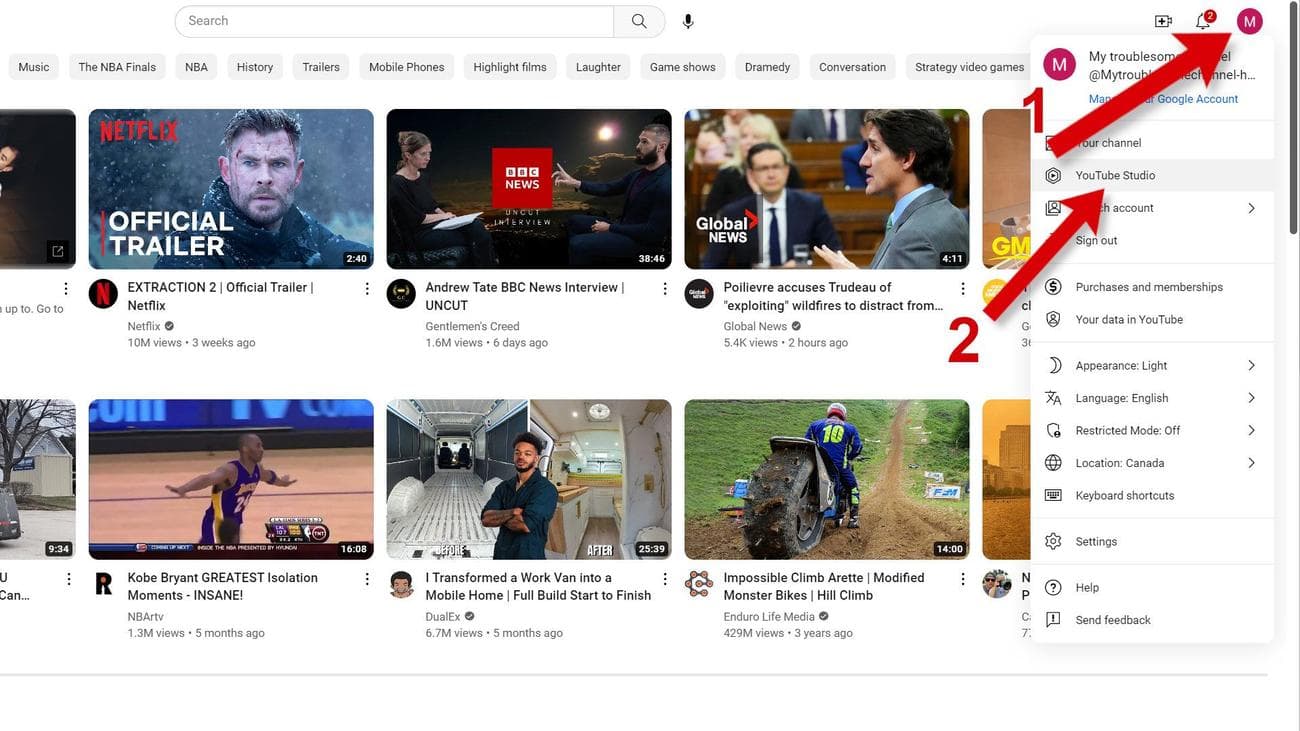
Task: Play the work van conversion thumbnail
Action: coord(529,479)
